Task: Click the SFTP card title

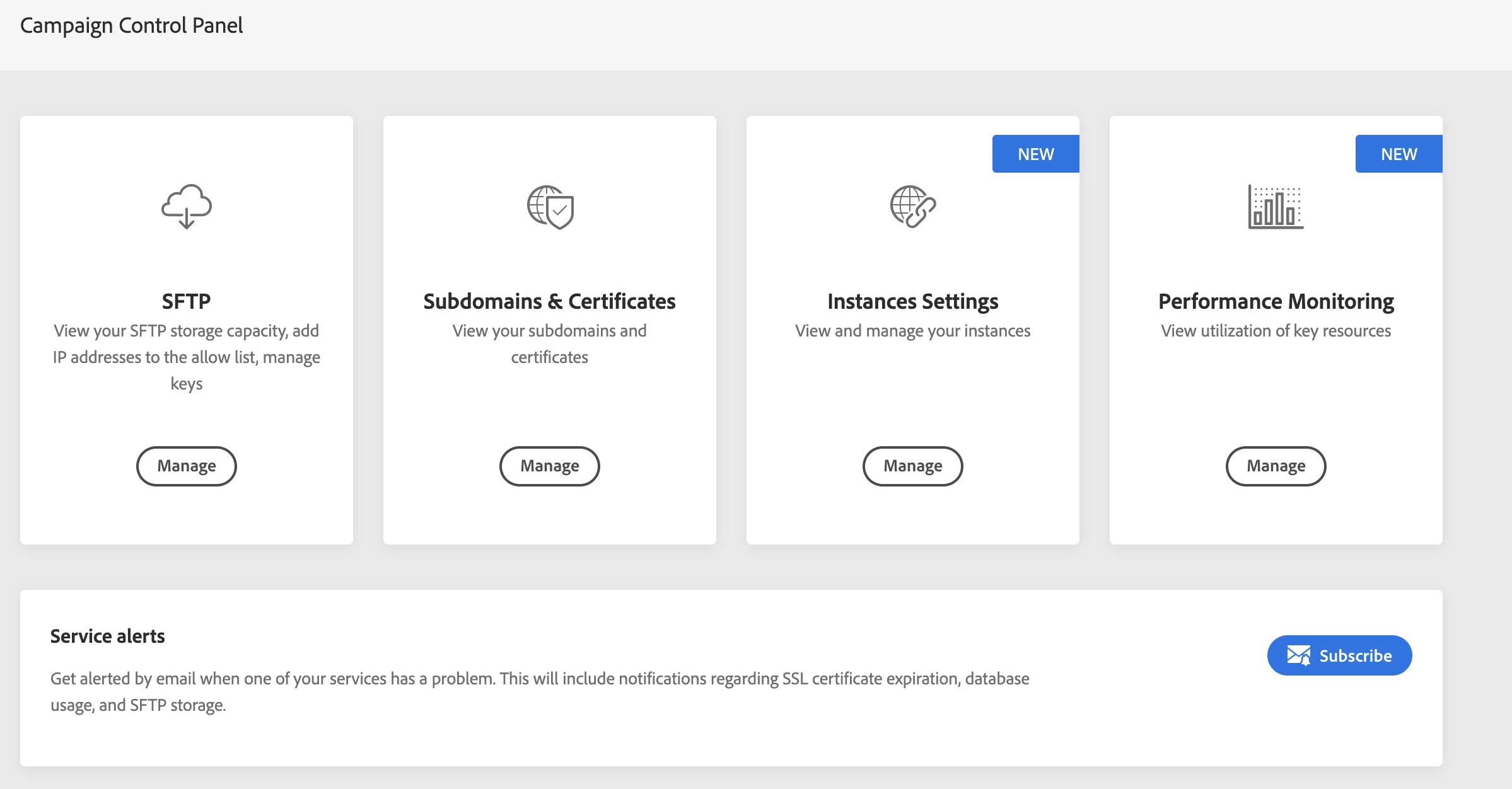Action: pos(186,301)
